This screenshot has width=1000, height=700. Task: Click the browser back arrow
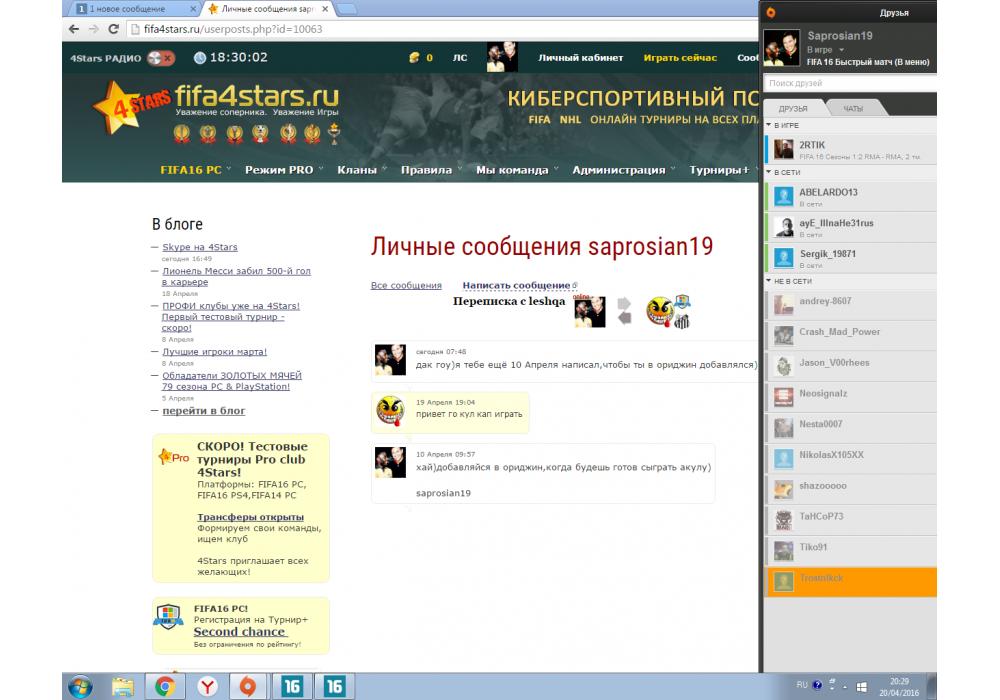(x=73, y=30)
